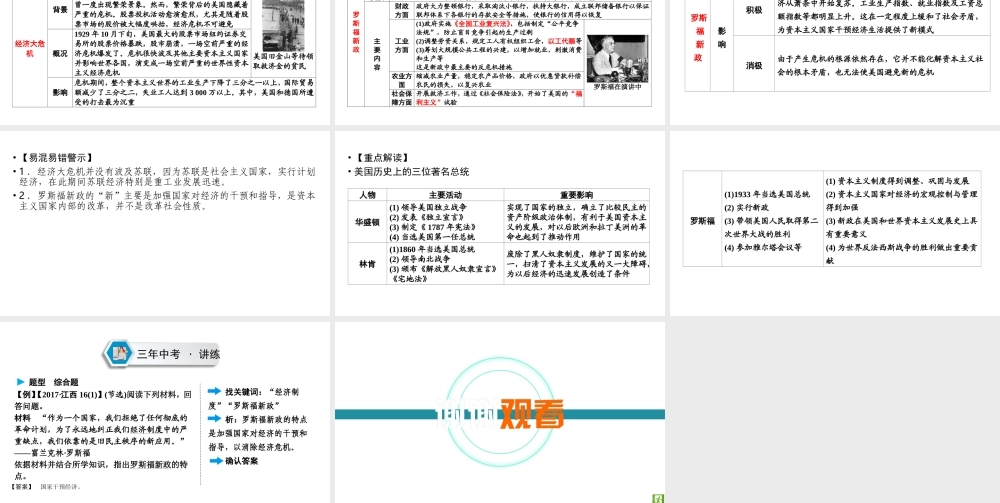Viewport: 1000px width, 503px height.
Task: Click the blue triangle before 题型 综合题
Action: 20,382
